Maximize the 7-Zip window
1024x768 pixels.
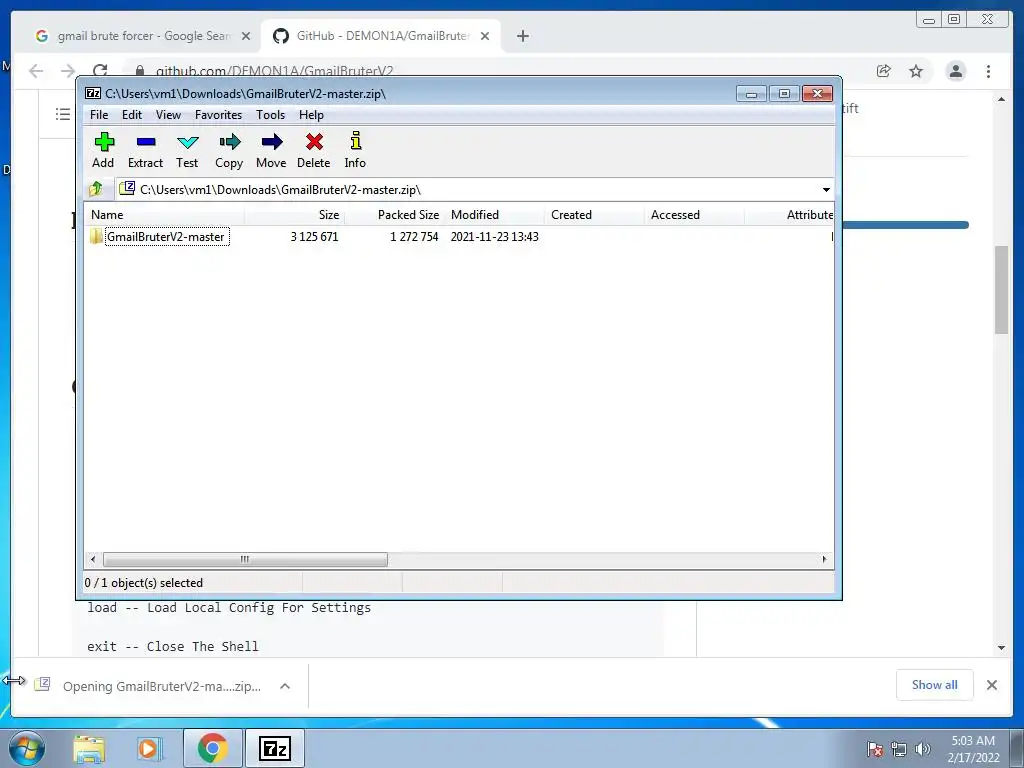(x=784, y=94)
